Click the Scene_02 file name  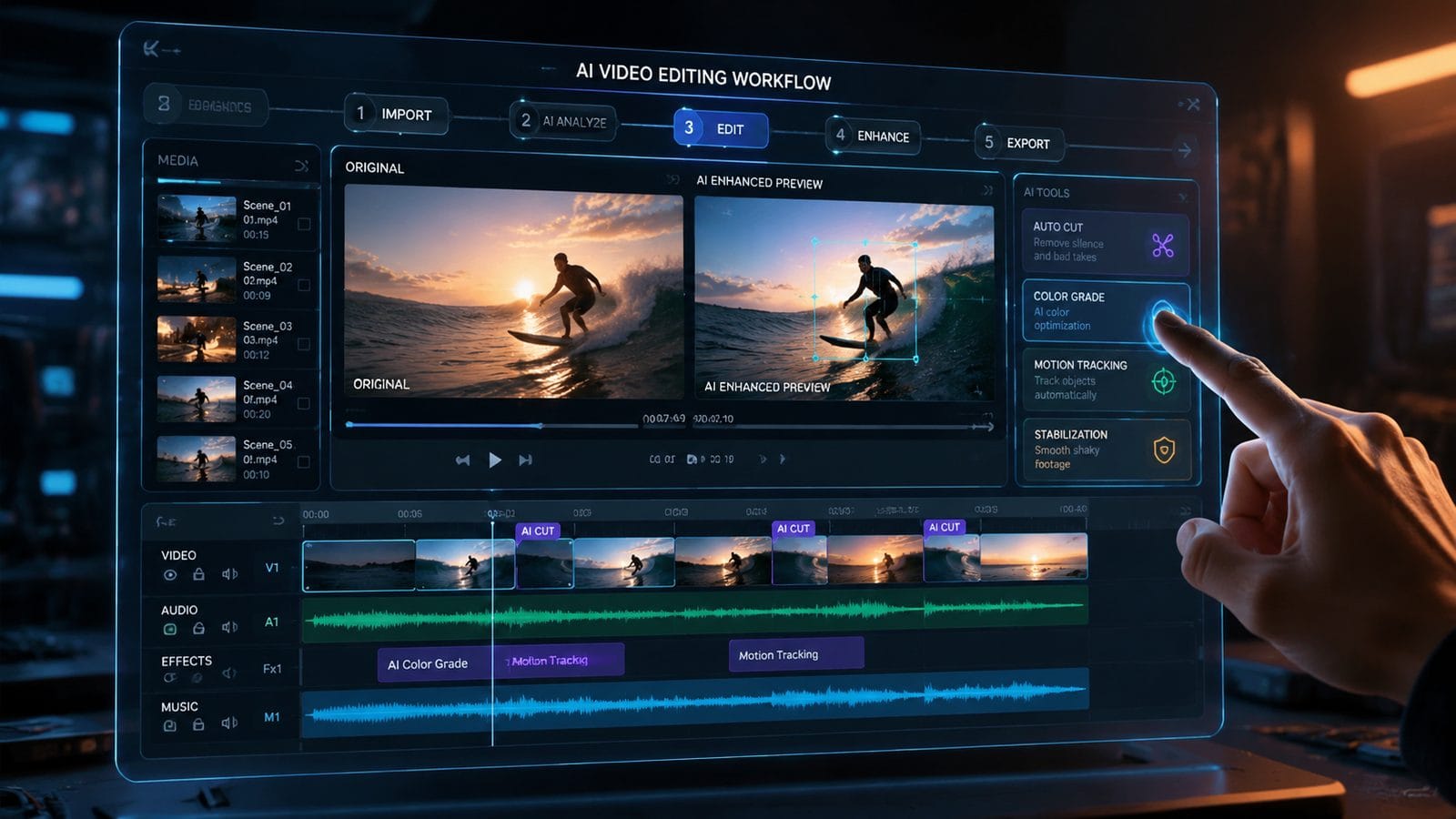point(268,267)
